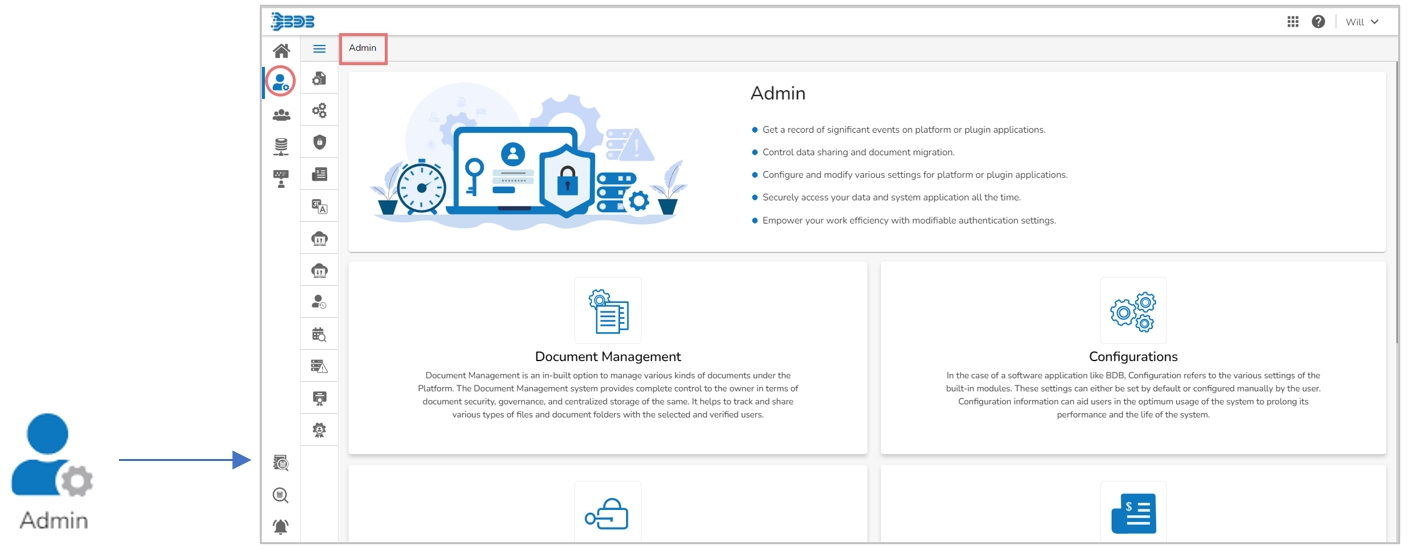Click the Admin heading text
Viewport: 1407px width, 550px height.
tap(778, 93)
